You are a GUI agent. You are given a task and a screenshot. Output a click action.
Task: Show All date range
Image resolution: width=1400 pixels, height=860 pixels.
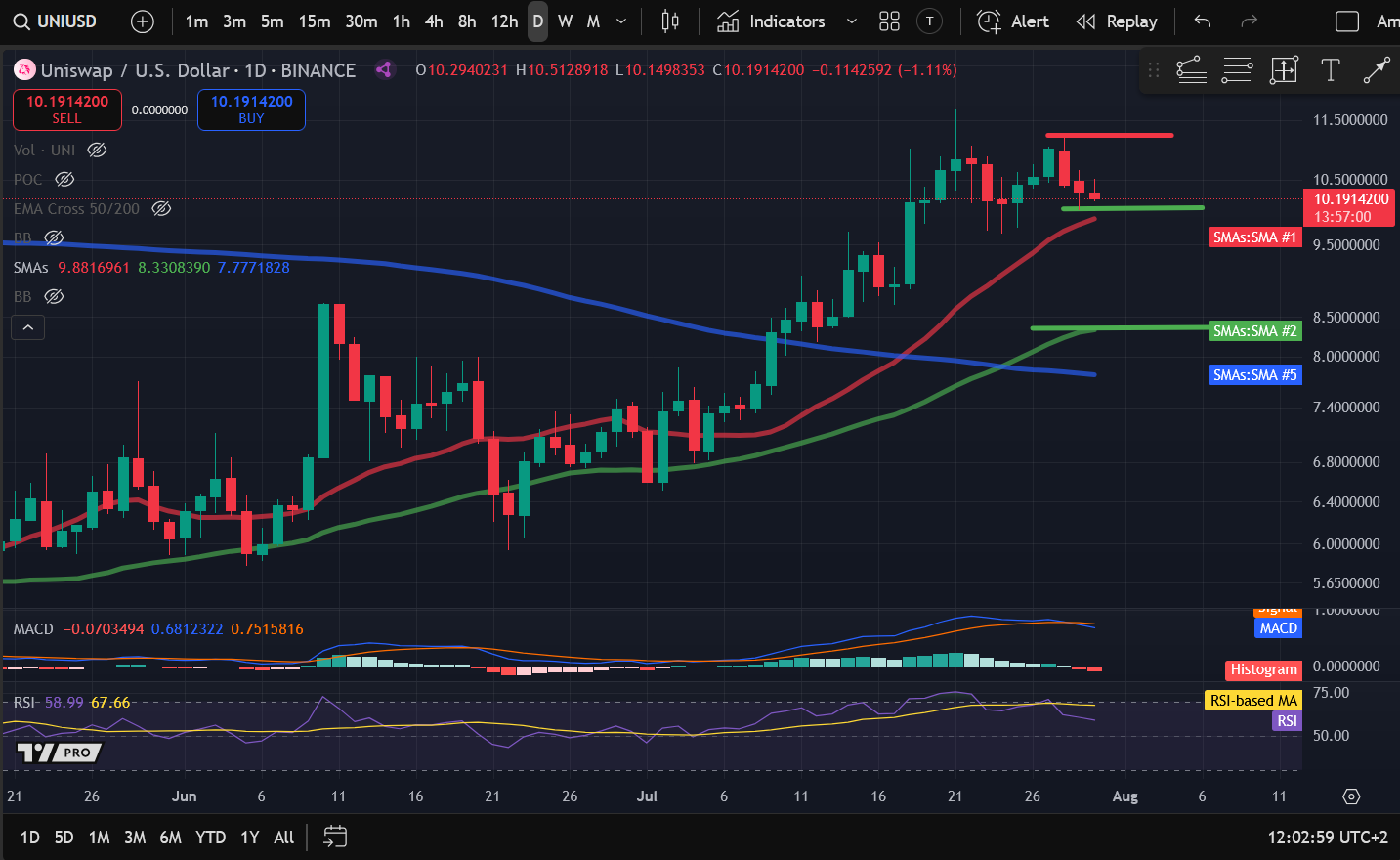(x=284, y=838)
